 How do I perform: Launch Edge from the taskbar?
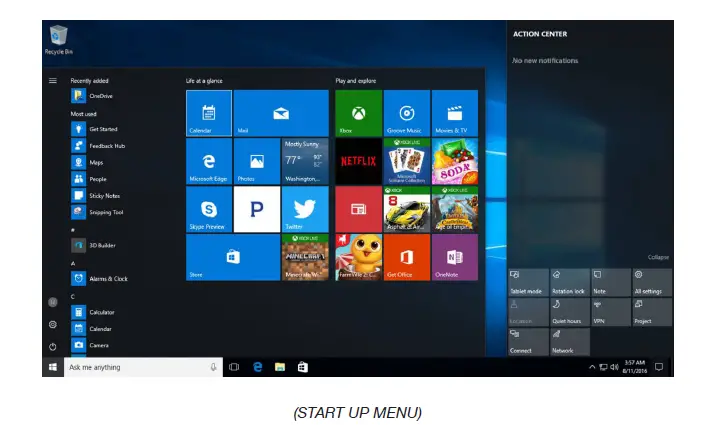tap(258, 367)
